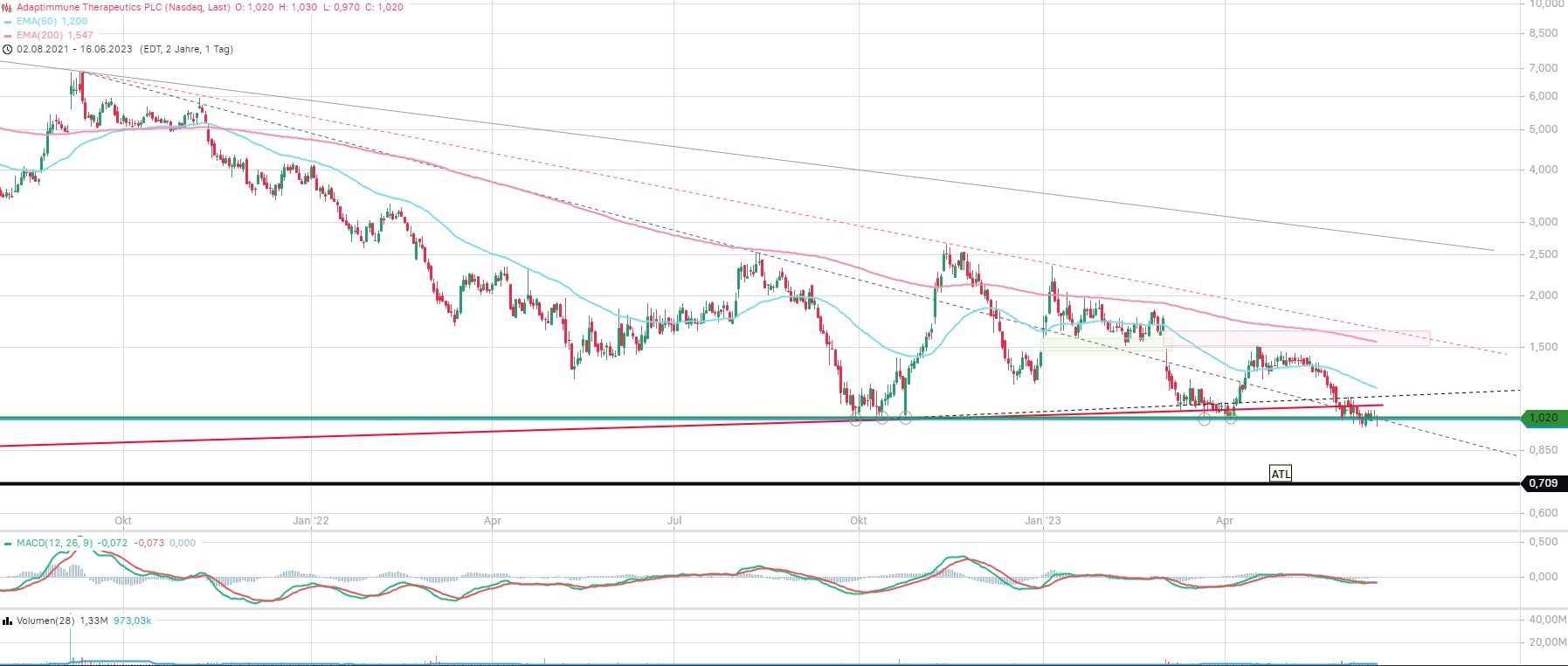Click the L: 0,970 low value in header
Image resolution: width=1568 pixels, height=666 pixels.
coord(342,7)
